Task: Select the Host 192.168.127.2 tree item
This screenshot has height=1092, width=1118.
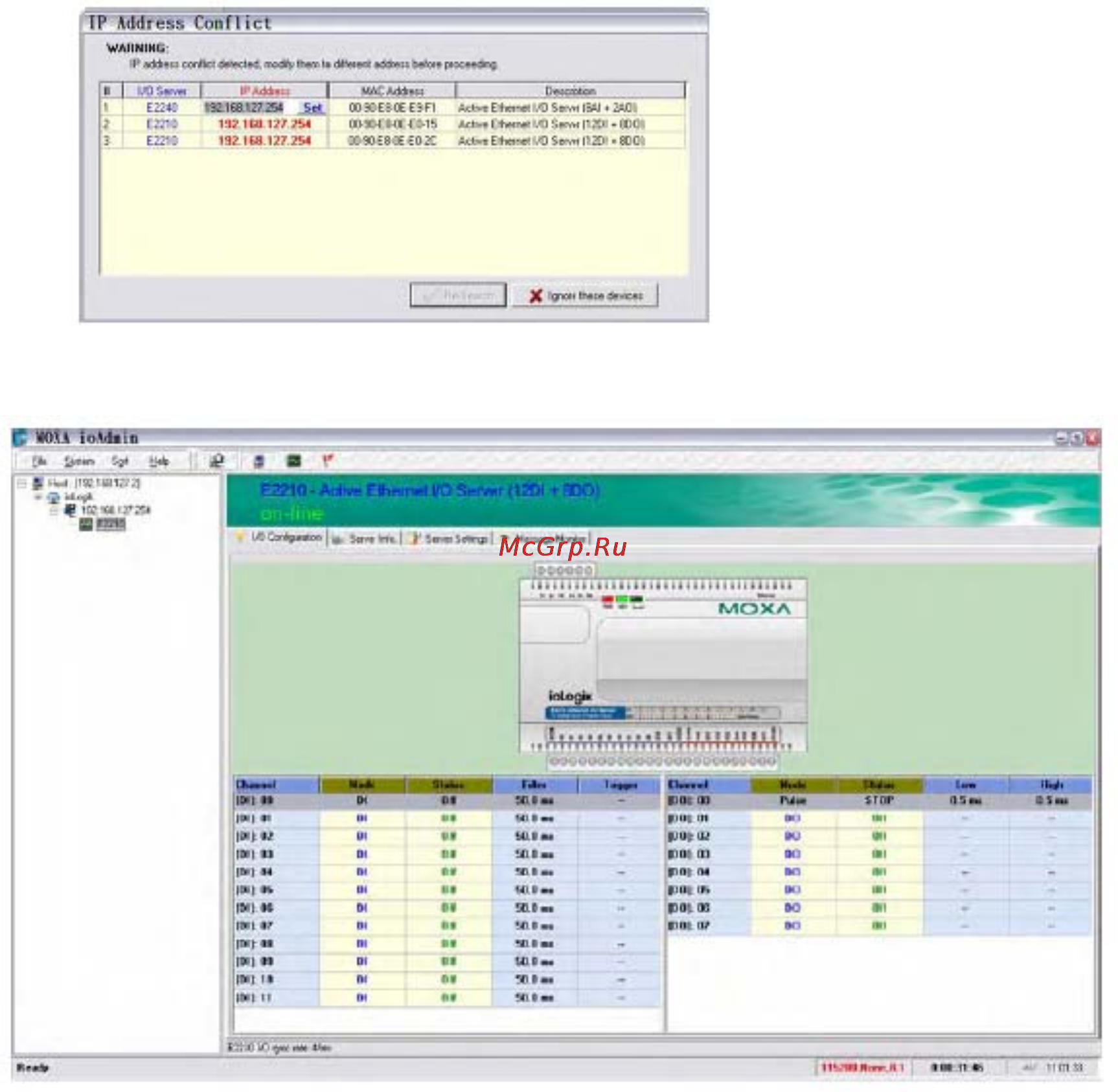Action: click(93, 483)
